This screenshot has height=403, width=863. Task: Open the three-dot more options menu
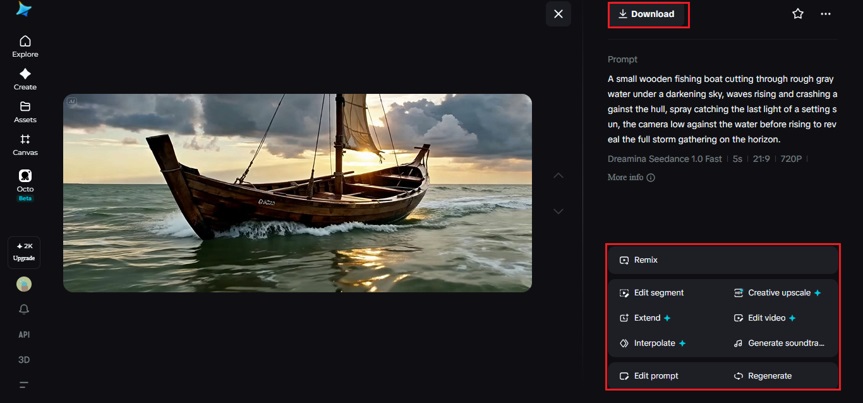point(826,14)
